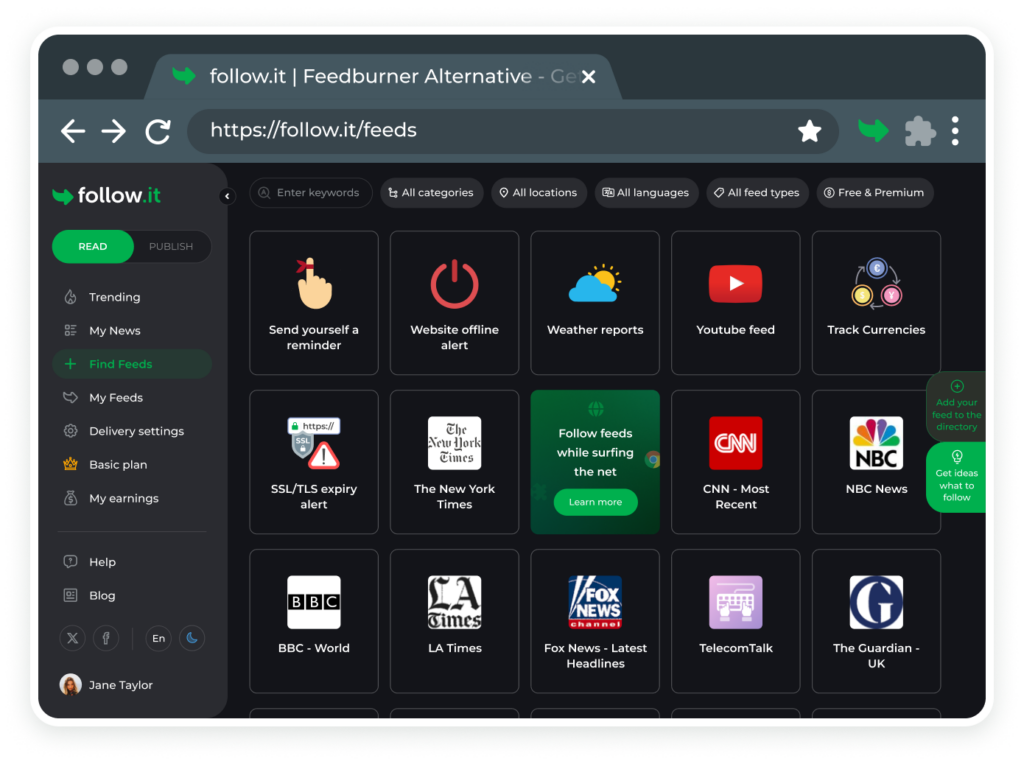Viewport: 1024px width, 764px height.
Task: Click Learn more in the promo card
Action: pos(595,502)
